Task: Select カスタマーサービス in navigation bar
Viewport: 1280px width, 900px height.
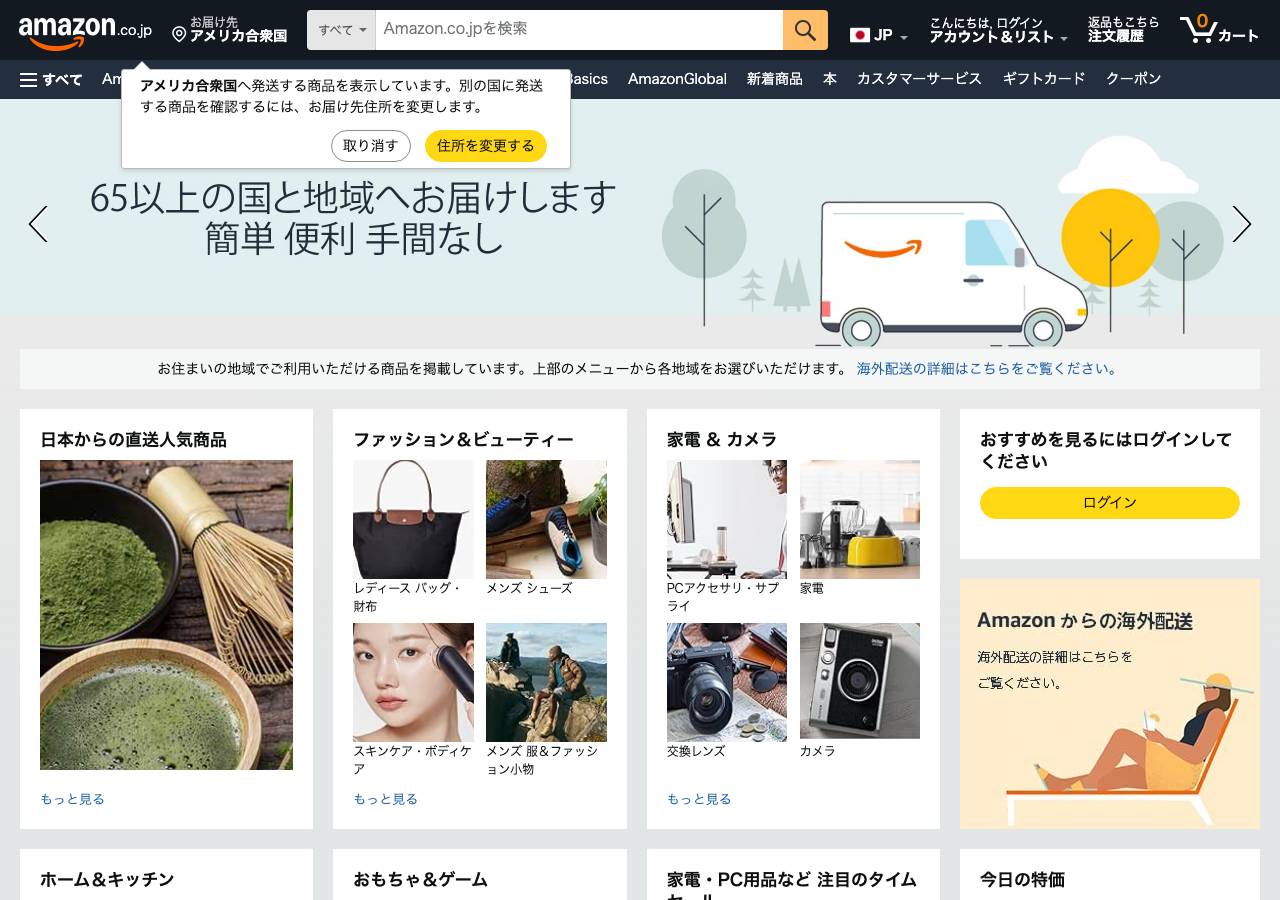Action: point(919,79)
